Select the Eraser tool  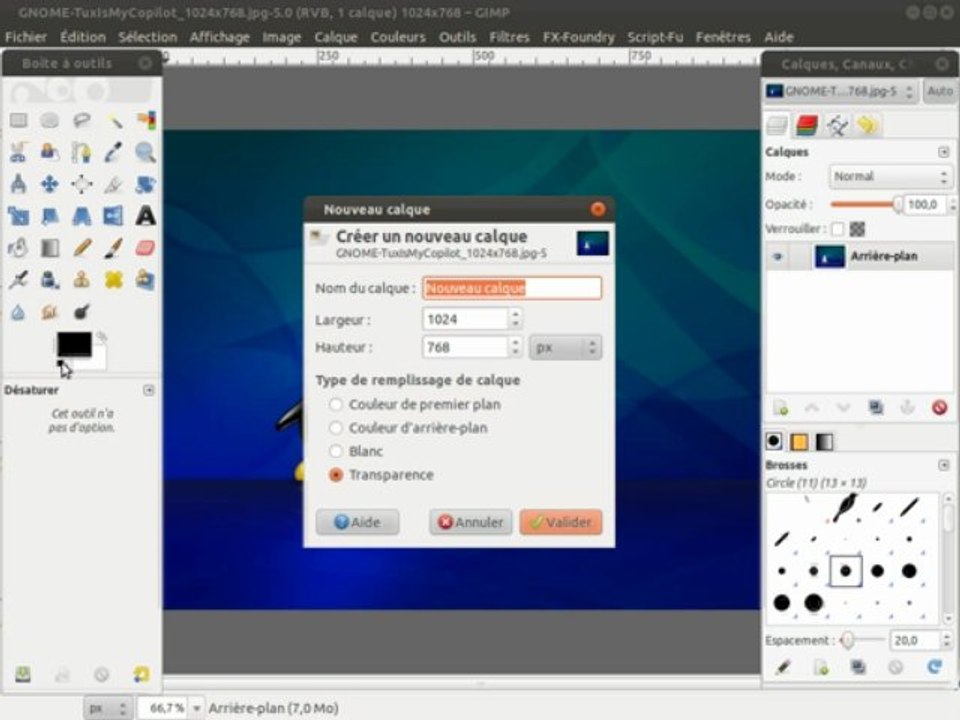click(145, 248)
